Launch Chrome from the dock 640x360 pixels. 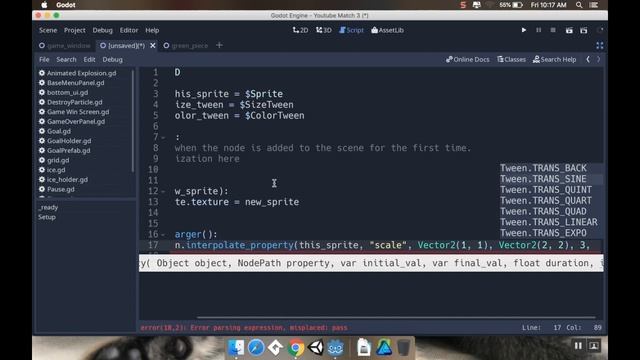coord(296,348)
